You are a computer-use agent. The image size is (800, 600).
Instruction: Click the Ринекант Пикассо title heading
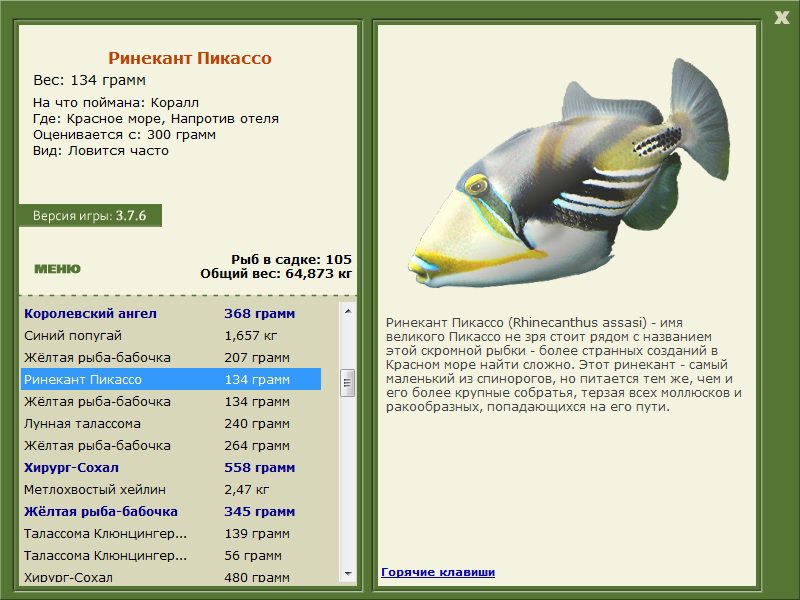coord(190,58)
